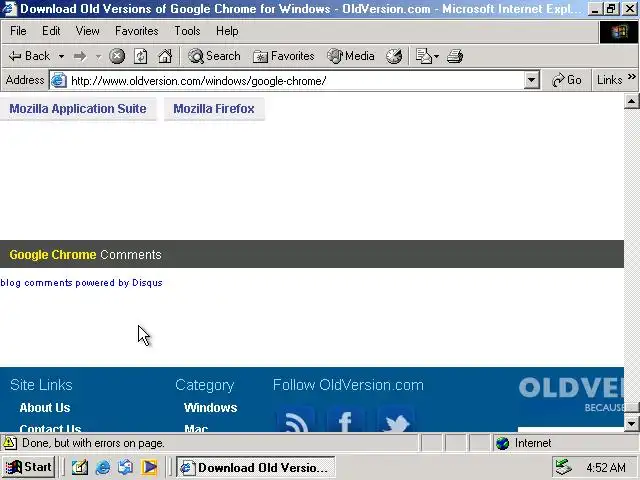640x480 pixels.
Task: Launch Windows Media Player from Quick Launch
Action: coord(149,467)
